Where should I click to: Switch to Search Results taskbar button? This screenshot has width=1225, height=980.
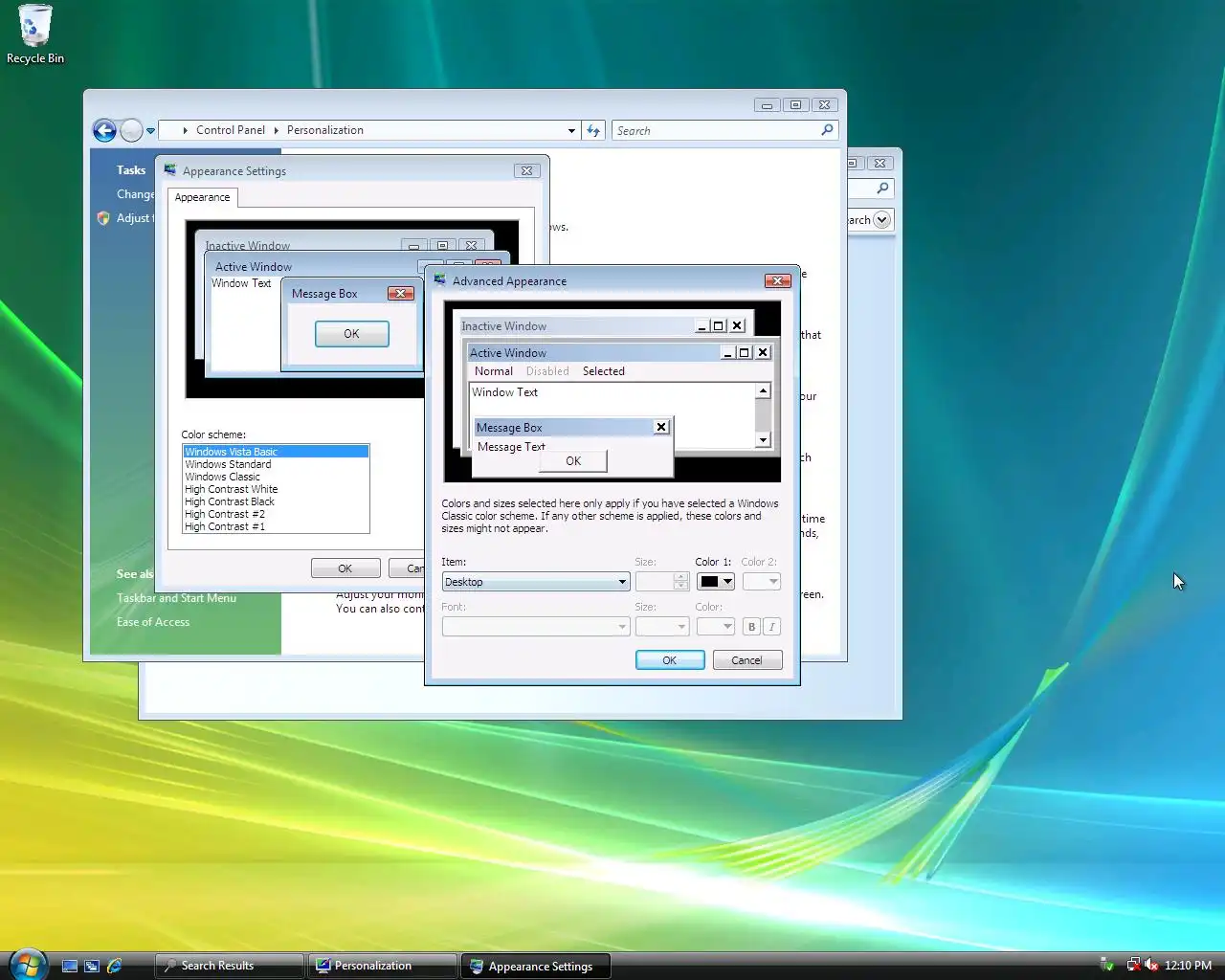tap(230, 966)
